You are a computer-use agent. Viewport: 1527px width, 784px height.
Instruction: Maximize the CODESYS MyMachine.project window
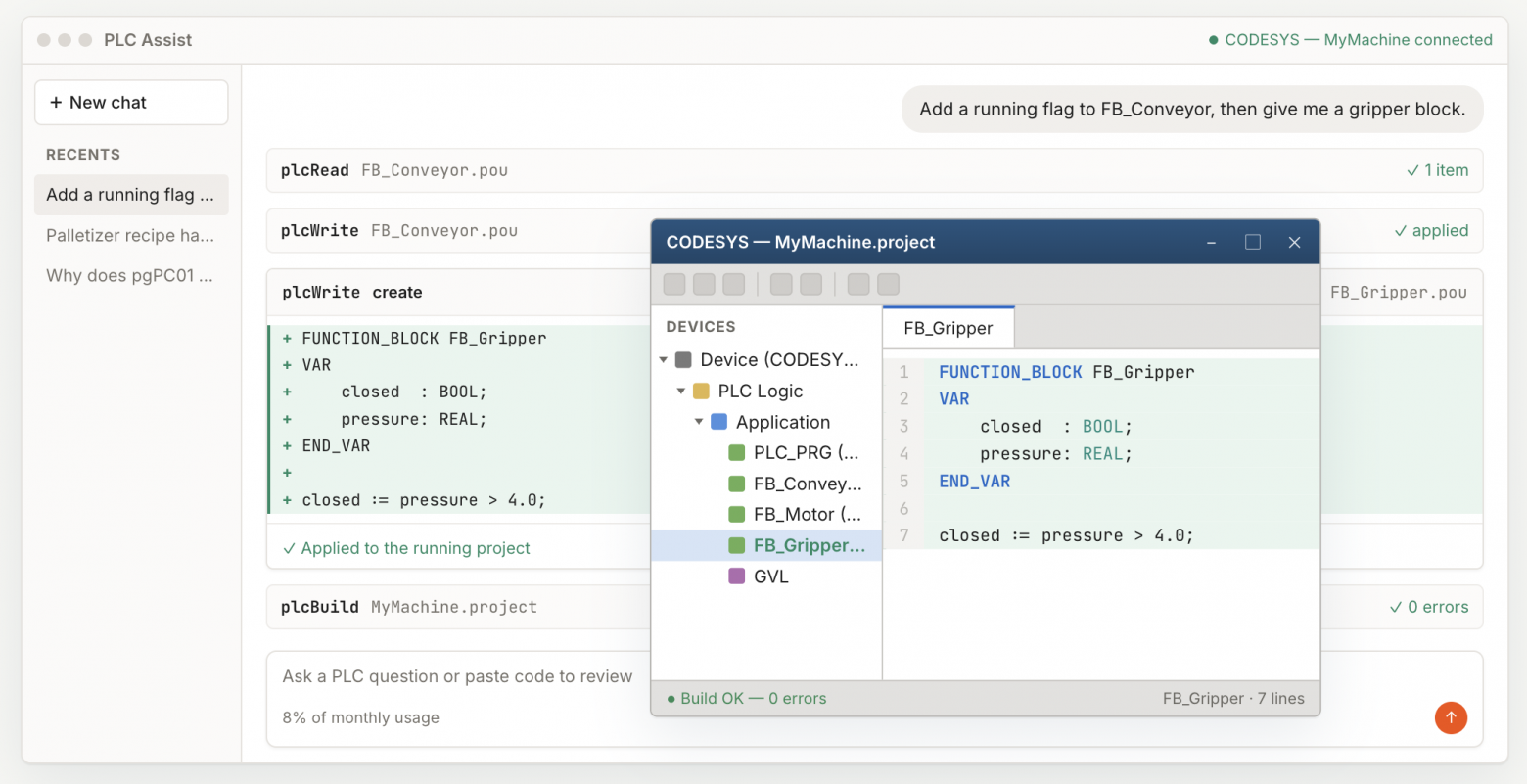(x=1252, y=242)
